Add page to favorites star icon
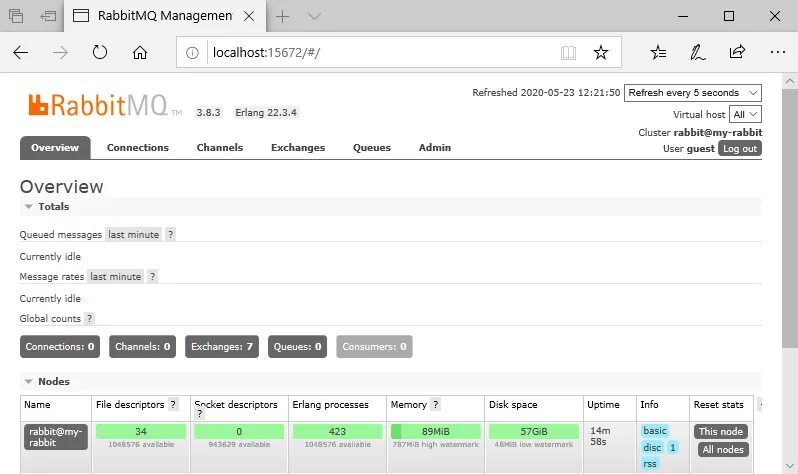The height and width of the screenshot is (474, 798). (x=601, y=52)
